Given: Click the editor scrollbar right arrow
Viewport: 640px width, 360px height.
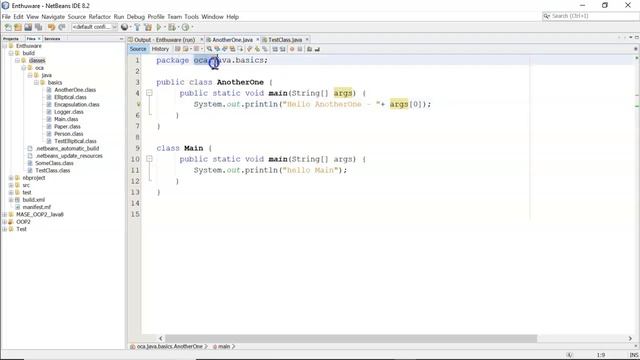Looking at the screenshot, I should tap(630, 338).
